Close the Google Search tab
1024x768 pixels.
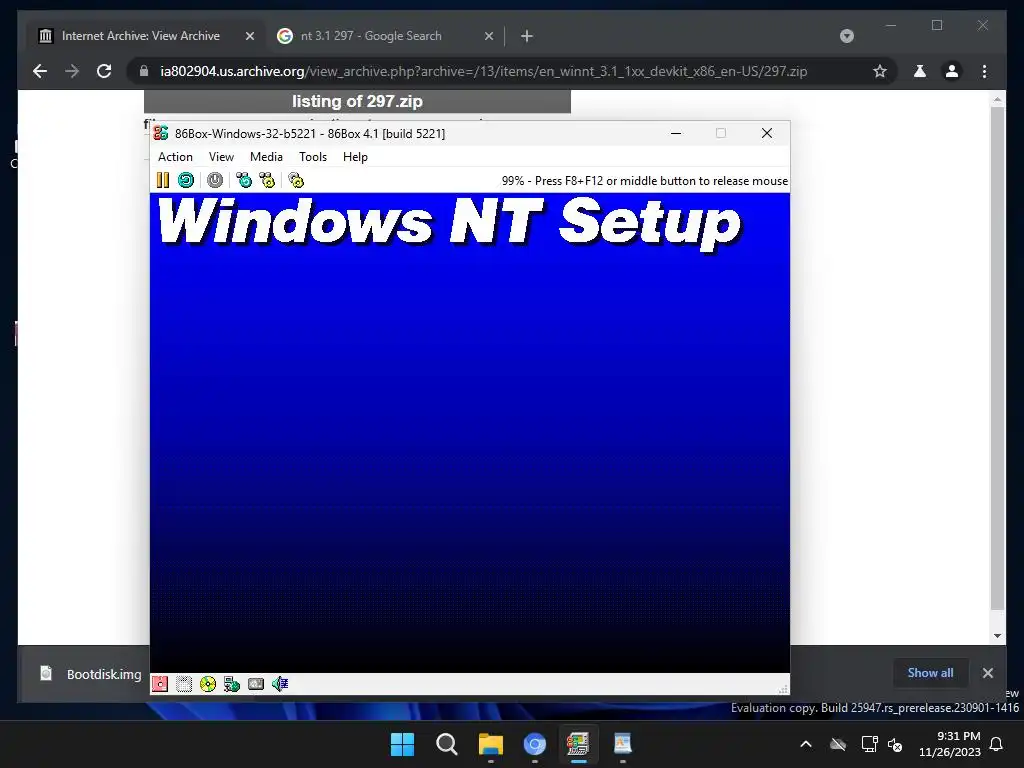point(488,36)
